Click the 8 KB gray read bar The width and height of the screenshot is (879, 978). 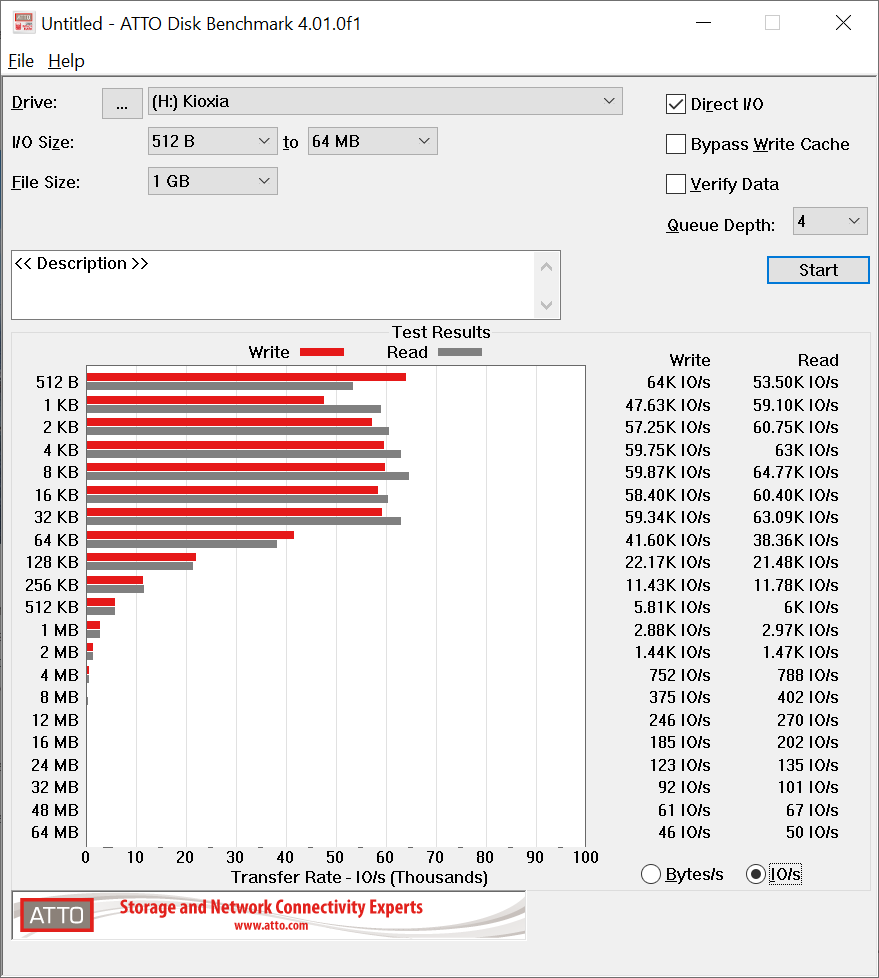(x=248, y=476)
